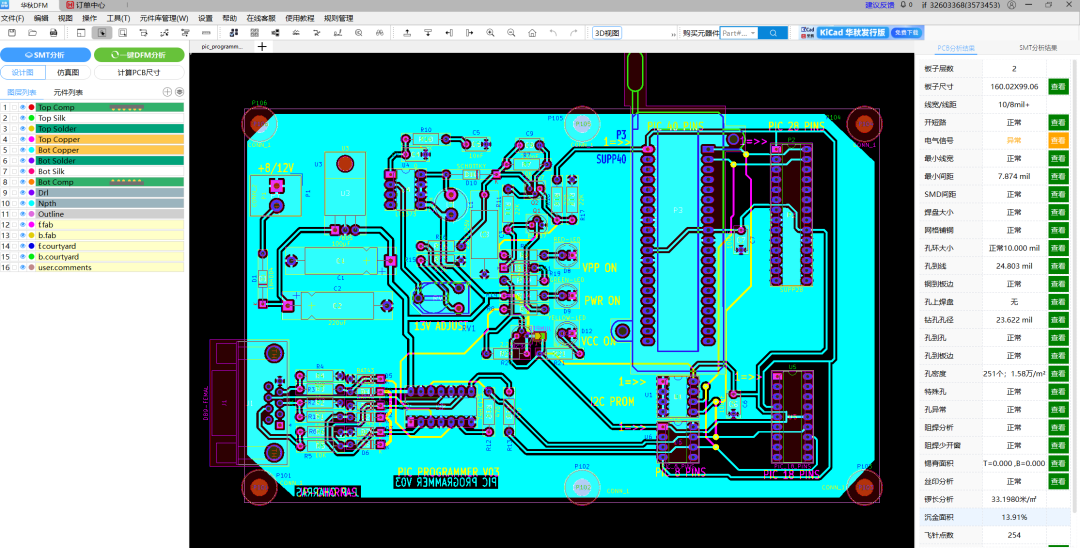Click the redo arrow icon
The width and height of the screenshot is (1080, 548).
(x=574, y=32)
